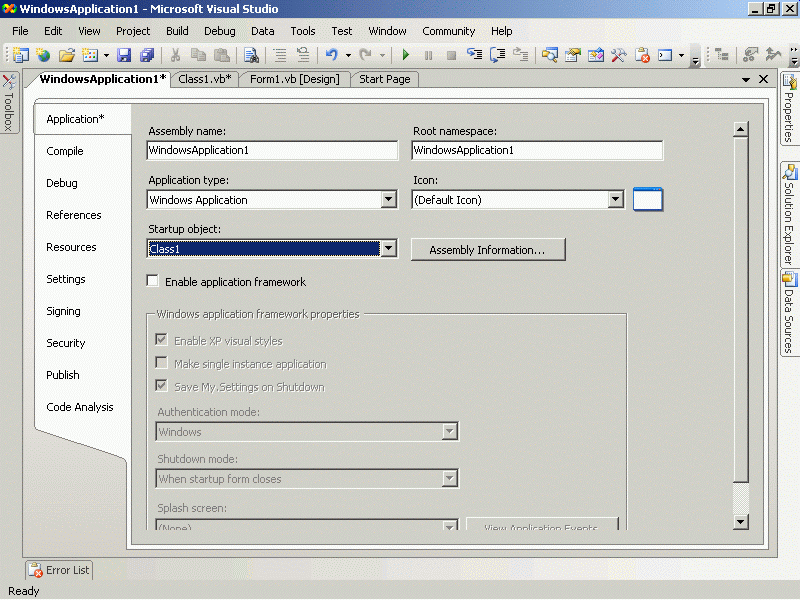The image size is (800, 600).
Task: Start debugging with the green play icon
Action: coord(406,55)
